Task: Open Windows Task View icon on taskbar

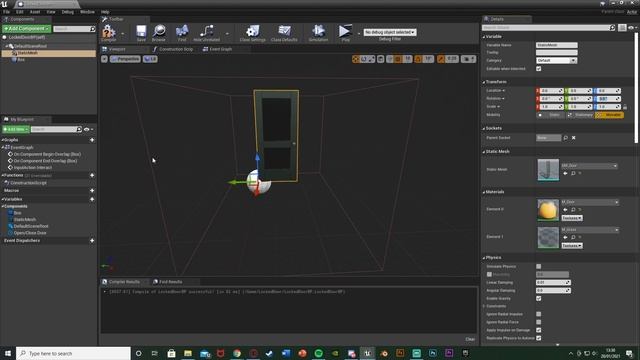Action: point(155,353)
